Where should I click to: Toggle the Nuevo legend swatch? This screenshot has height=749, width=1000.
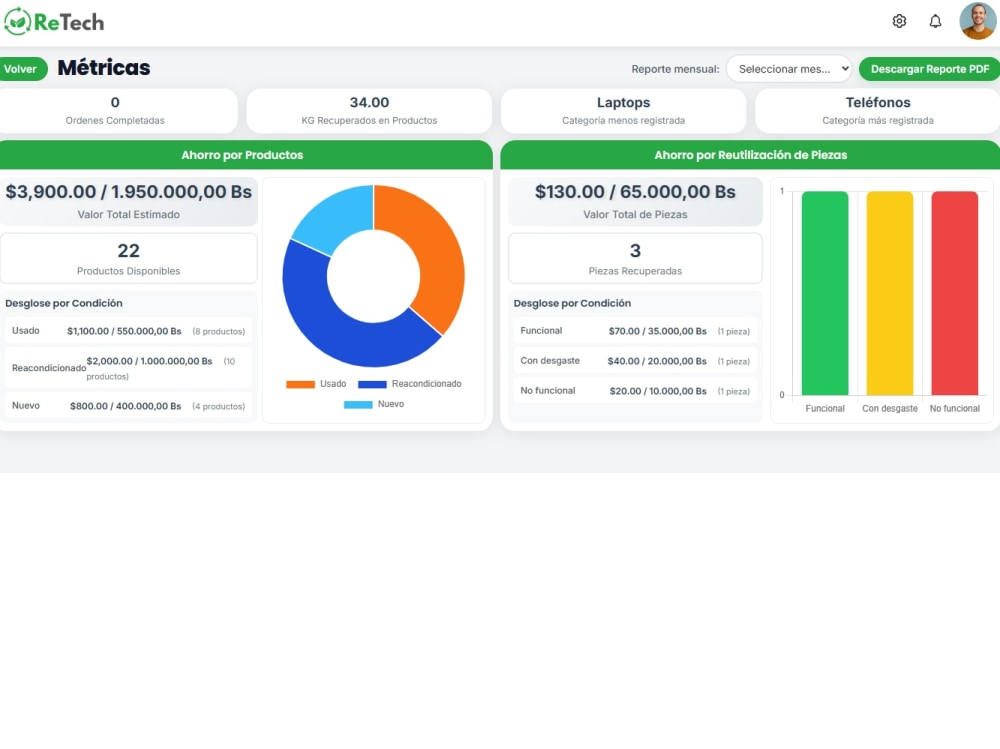(358, 404)
